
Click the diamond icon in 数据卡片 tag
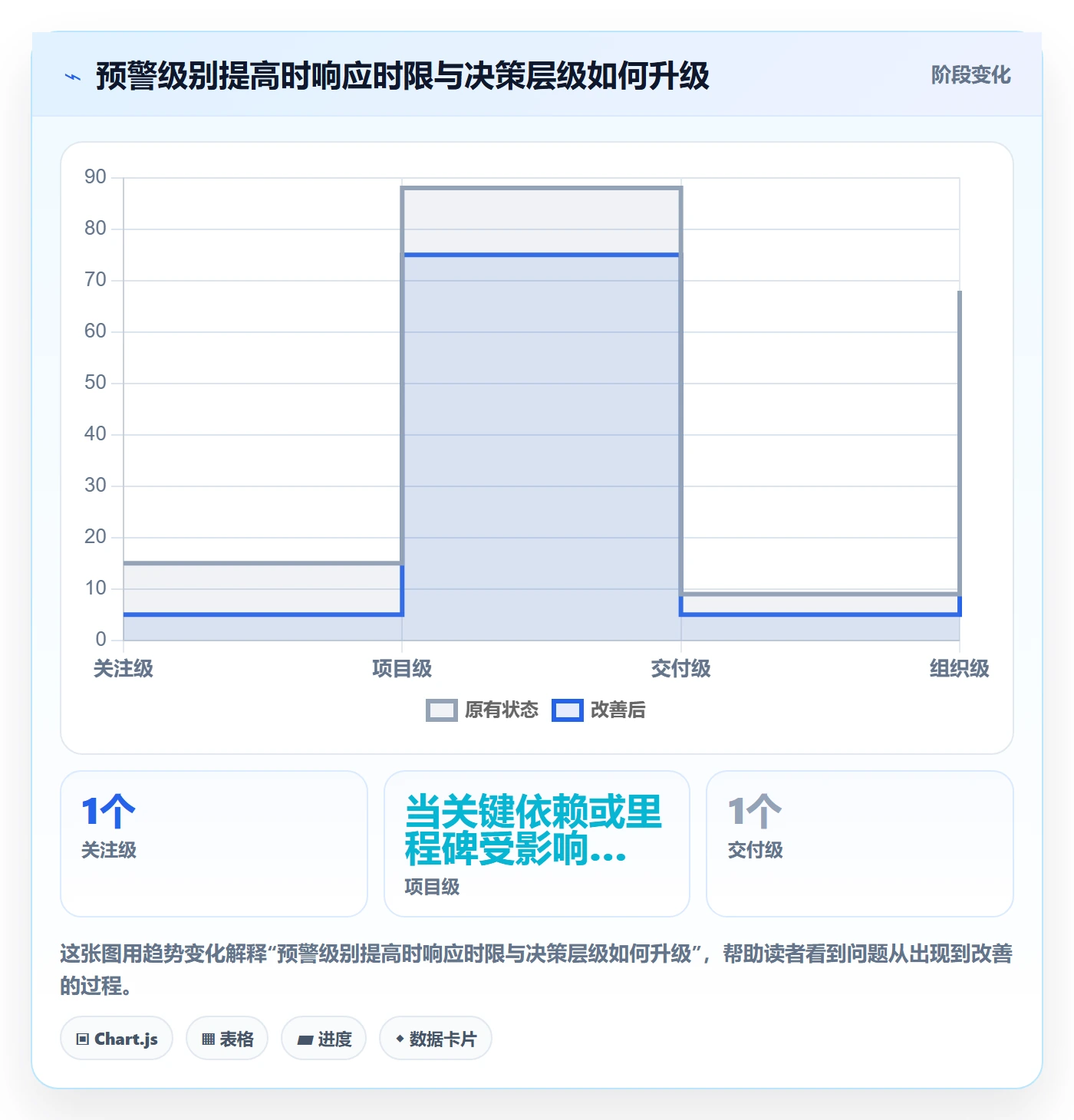click(400, 1039)
